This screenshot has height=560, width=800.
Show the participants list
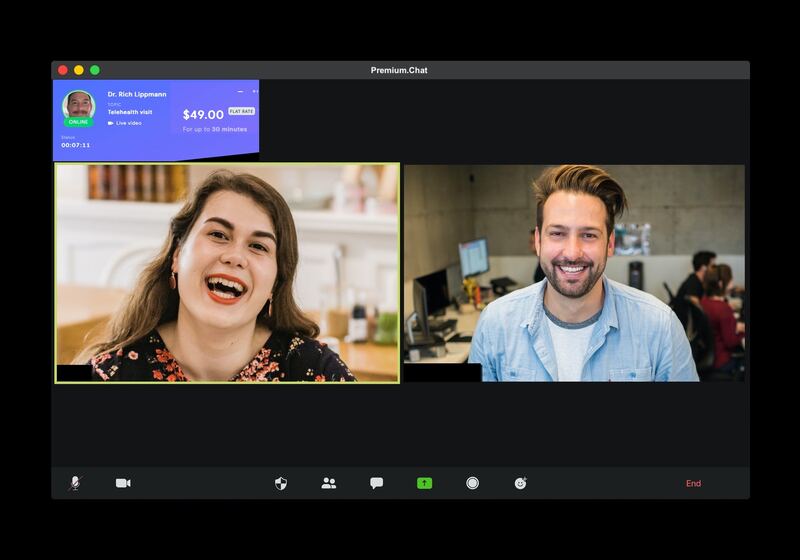pos(329,483)
